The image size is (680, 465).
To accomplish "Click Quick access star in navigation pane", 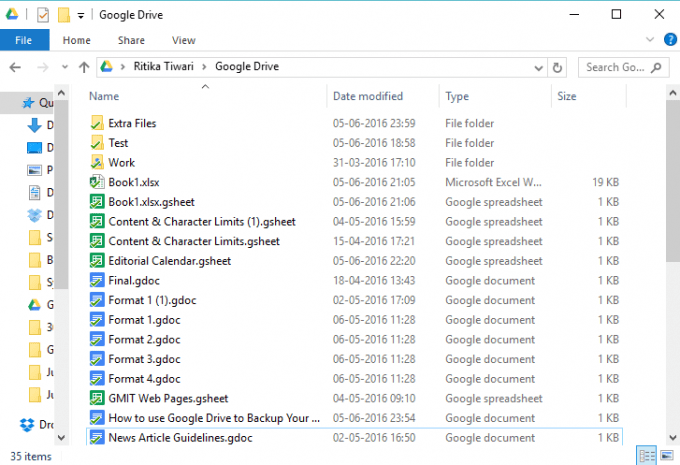I will tap(28, 103).
